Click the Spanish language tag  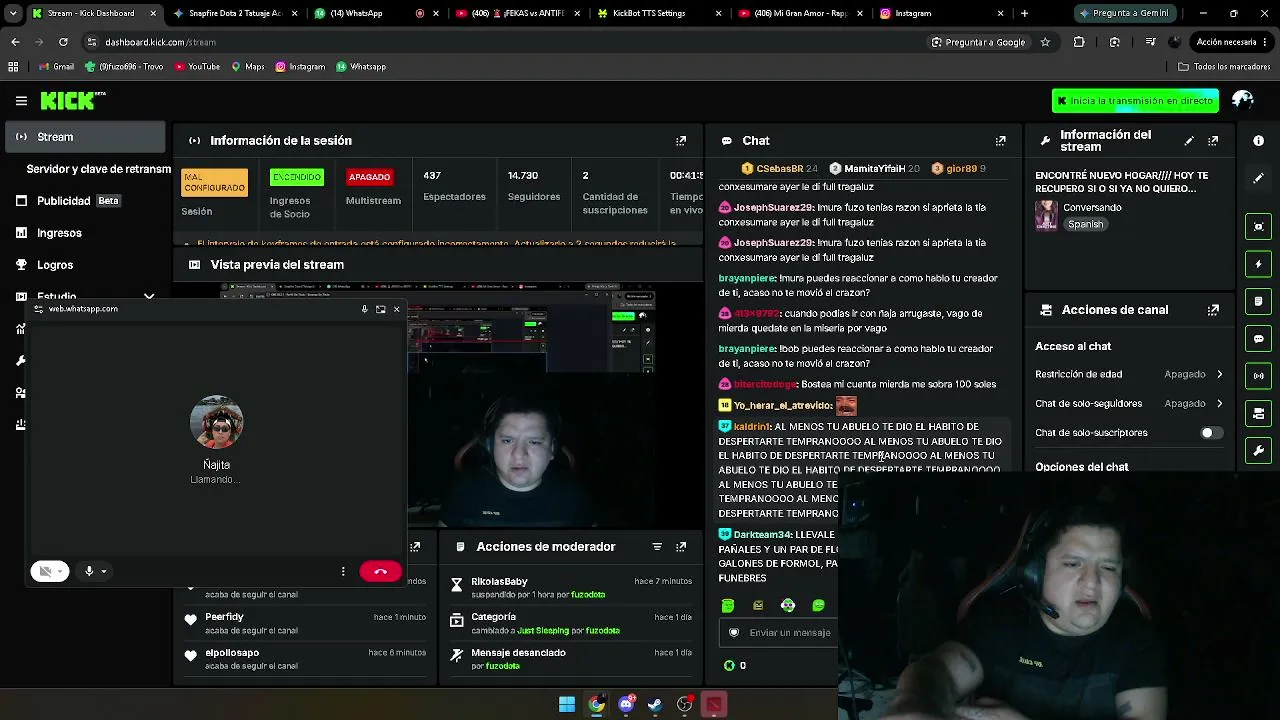tap(1085, 225)
